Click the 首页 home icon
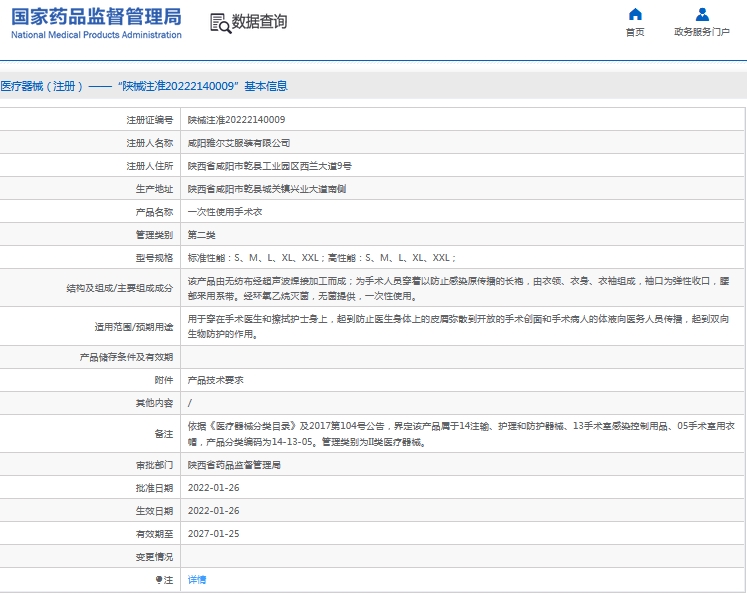This screenshot has height=597, width=747. (635, 14)
